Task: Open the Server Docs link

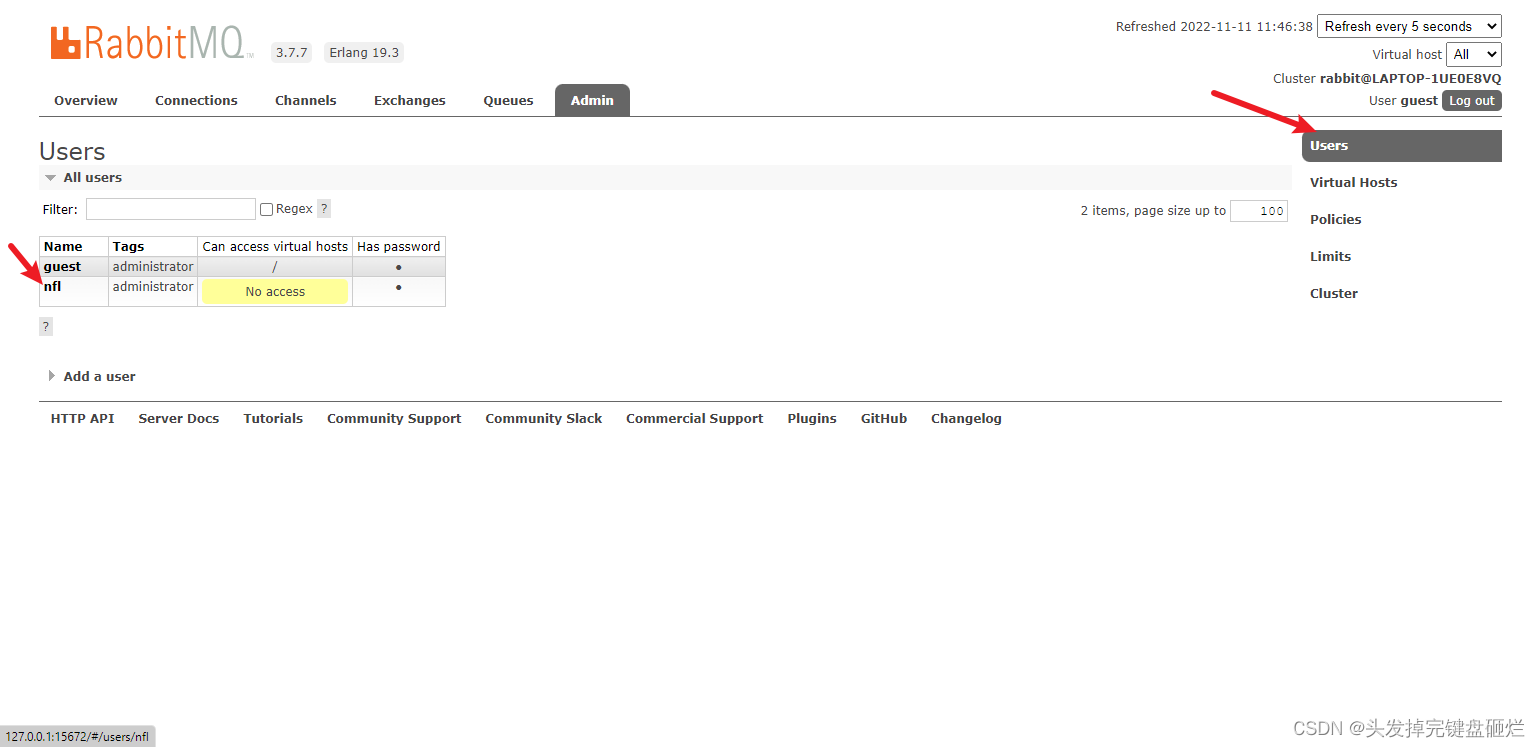Action: click(x=179, y=419)
